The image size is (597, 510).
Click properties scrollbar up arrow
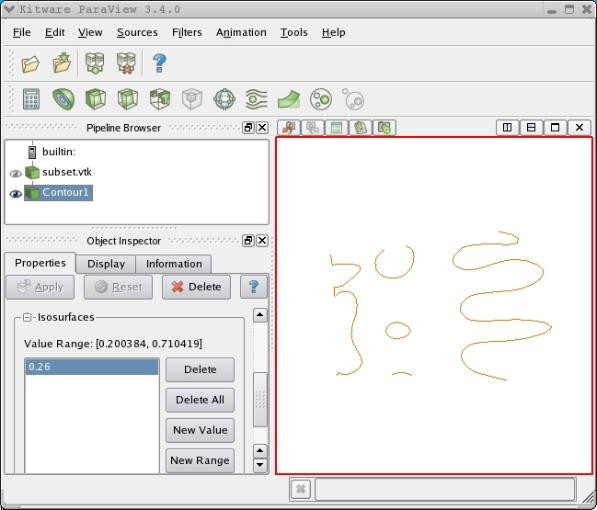tap(260, 315)
